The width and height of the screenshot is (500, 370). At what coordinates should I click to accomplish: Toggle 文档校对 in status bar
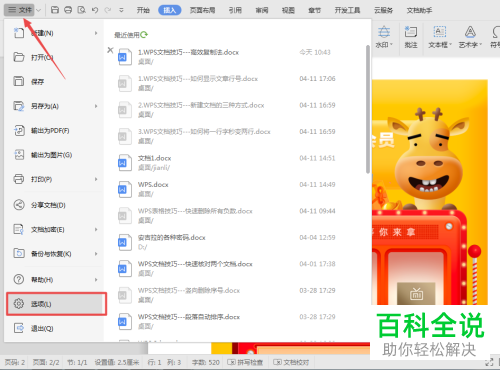coord(291,362)
